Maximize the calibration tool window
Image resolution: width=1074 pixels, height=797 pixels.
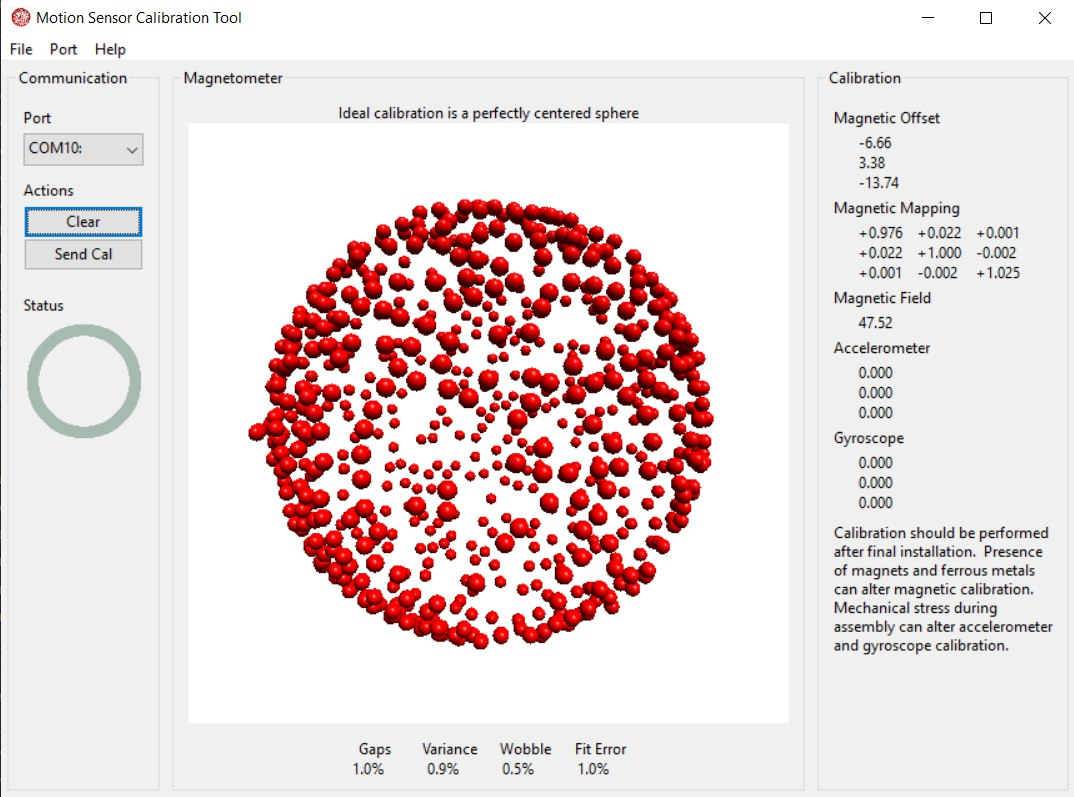pyautogui.click(x=986, y=18)
